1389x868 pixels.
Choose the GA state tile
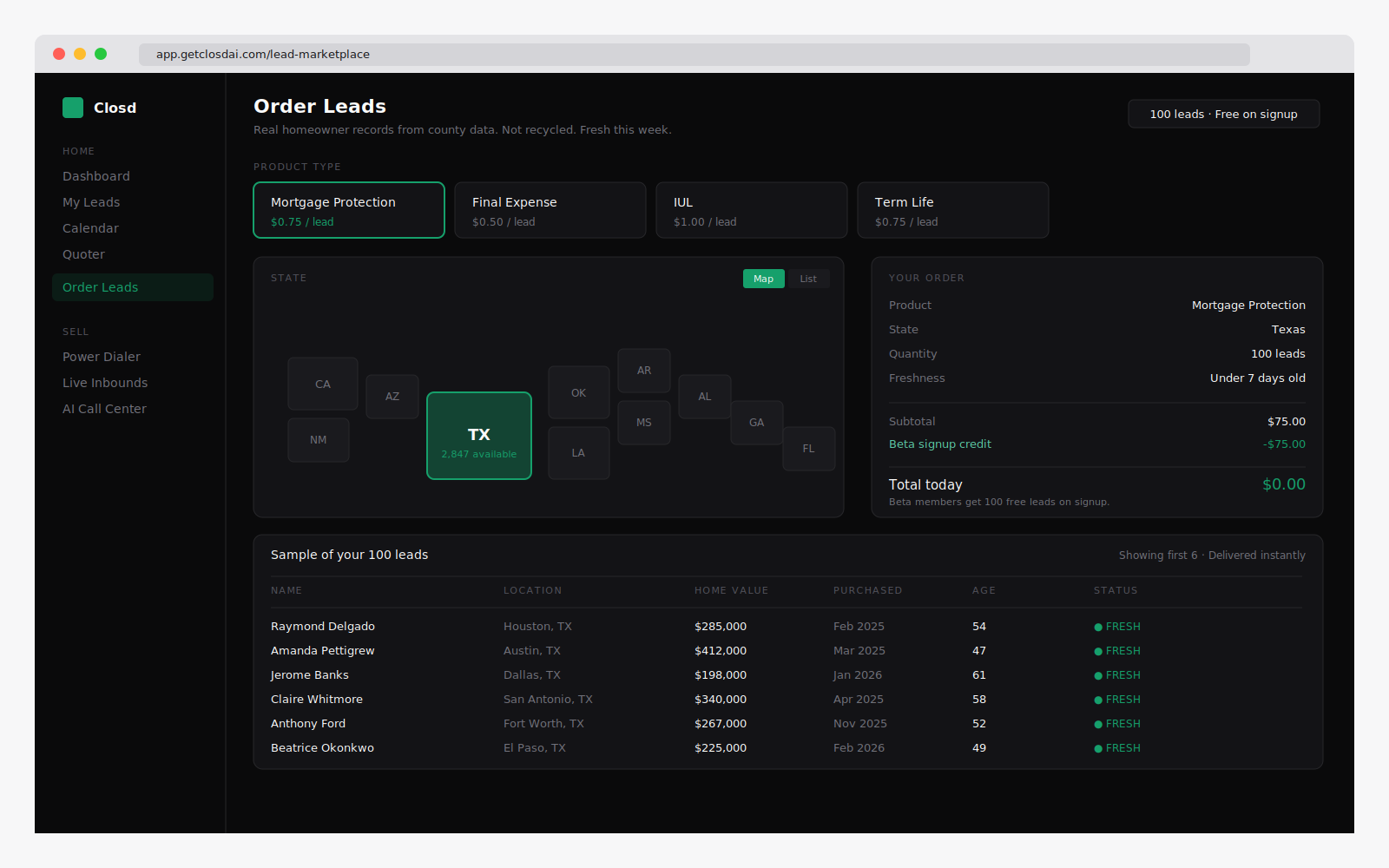[756, 423]
